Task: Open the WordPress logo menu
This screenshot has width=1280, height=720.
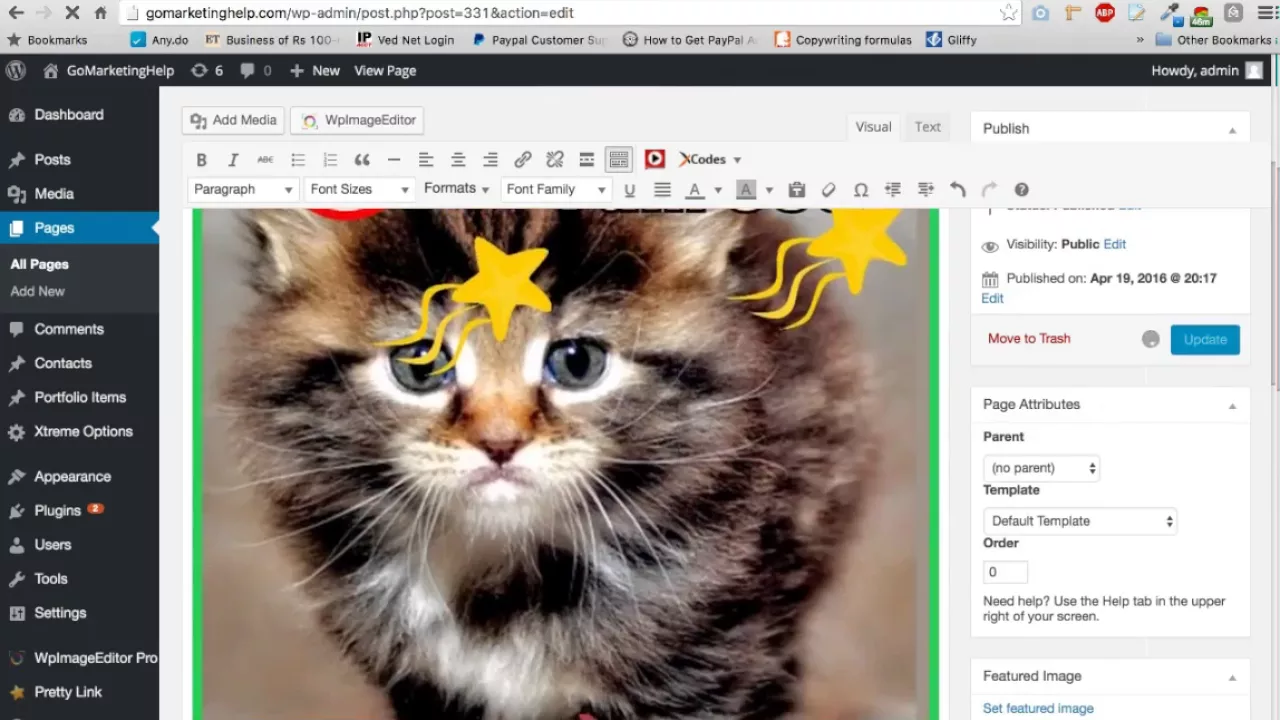Action: [16, 70]
